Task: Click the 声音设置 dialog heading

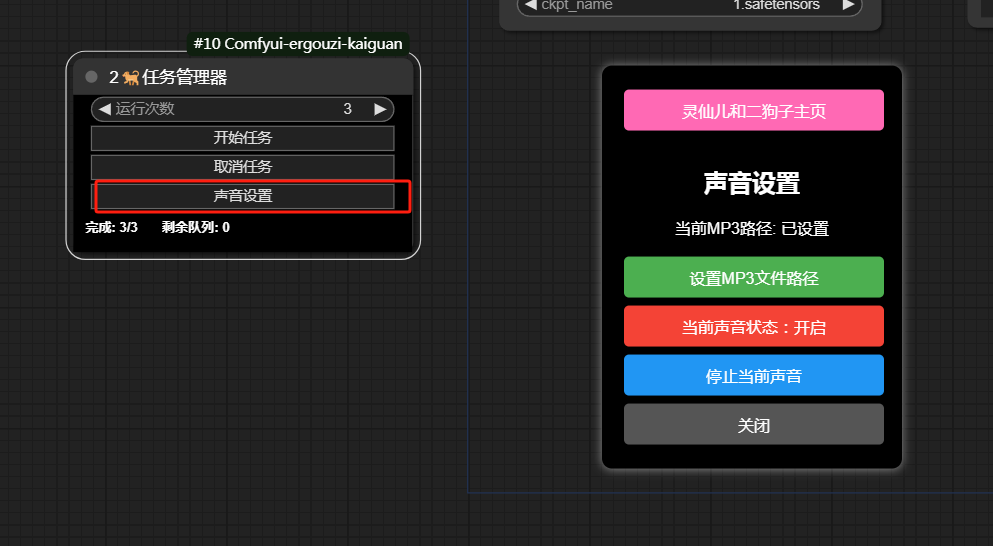Action: 752,183
